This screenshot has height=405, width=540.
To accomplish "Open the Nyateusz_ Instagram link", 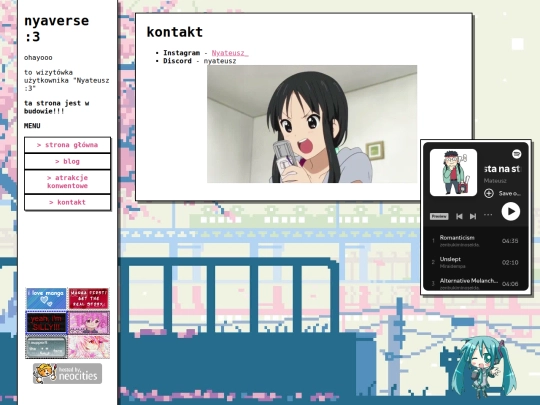I will coord(230,53).
